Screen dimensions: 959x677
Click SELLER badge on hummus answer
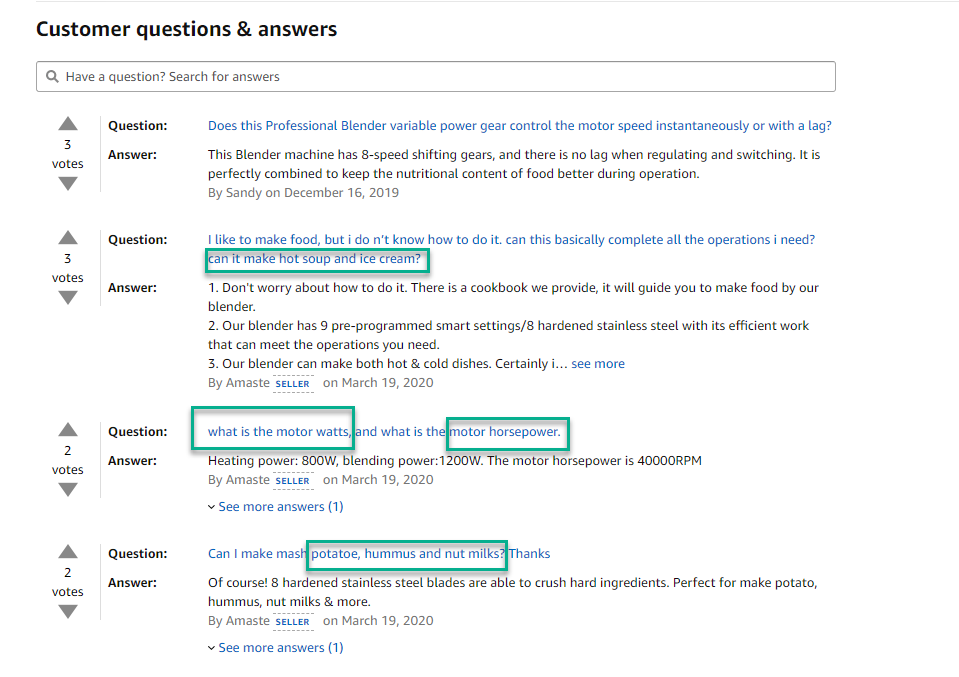[x=293, y=621]
